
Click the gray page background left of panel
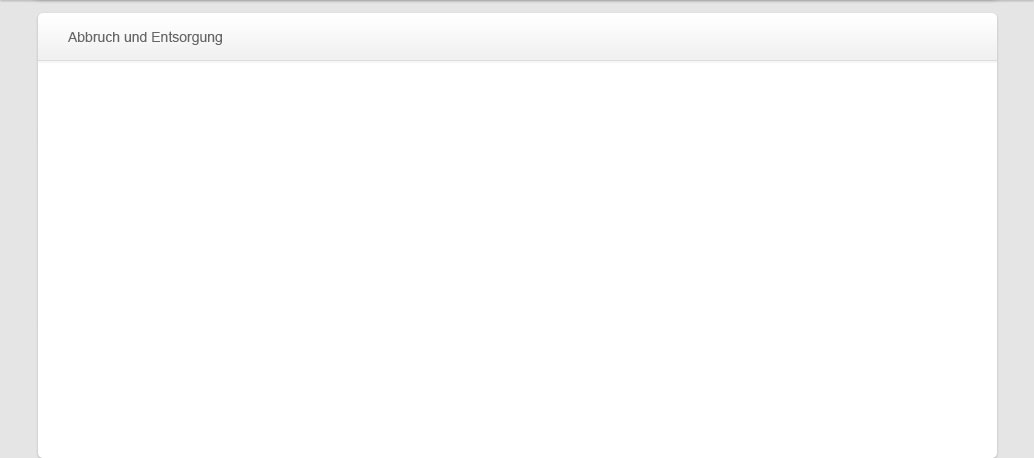pyautogui.click(x=18, y=231)
